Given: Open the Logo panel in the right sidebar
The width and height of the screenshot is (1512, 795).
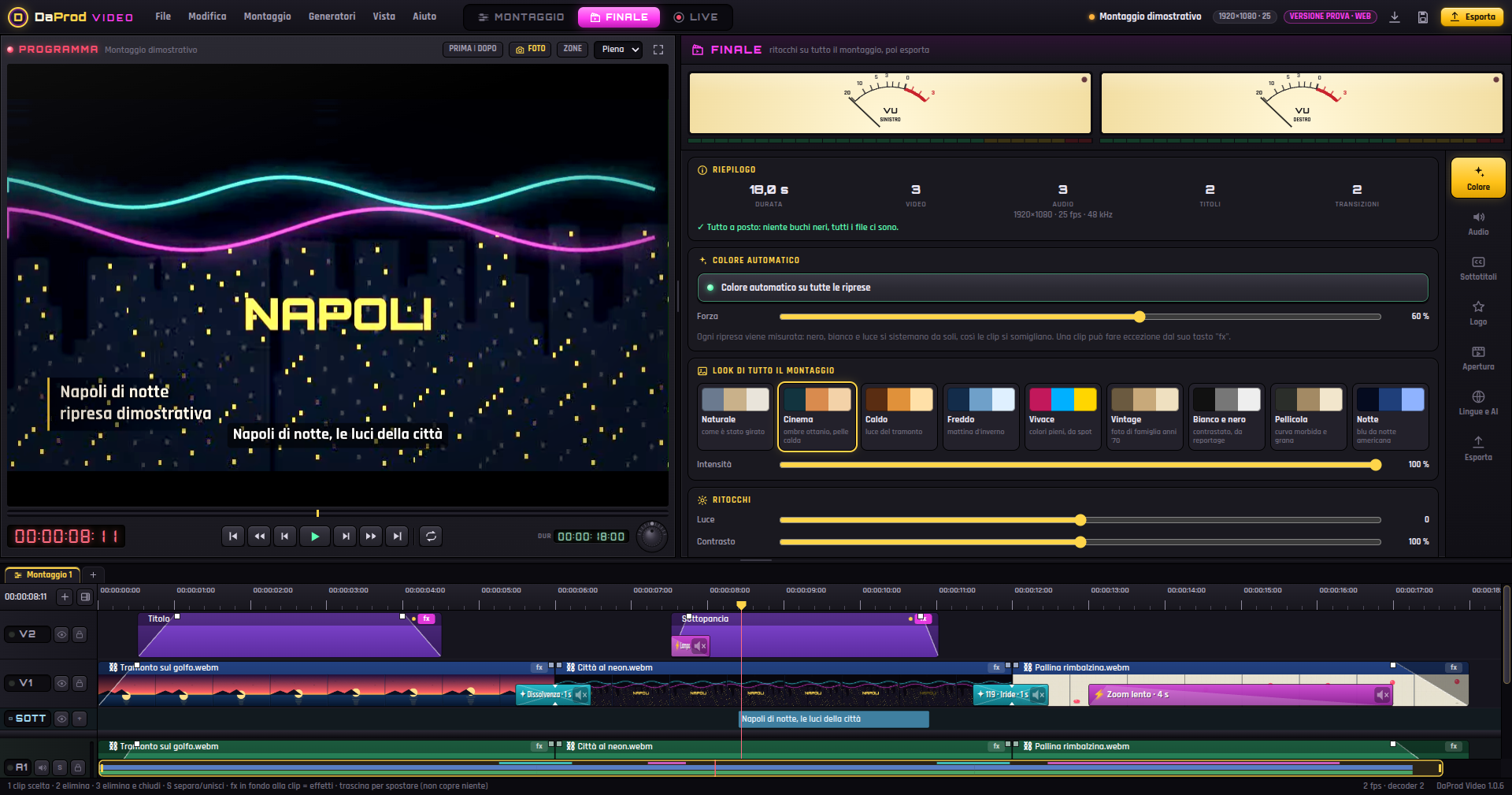Looking at the screenshot, I should click(x=1478, y=314).
